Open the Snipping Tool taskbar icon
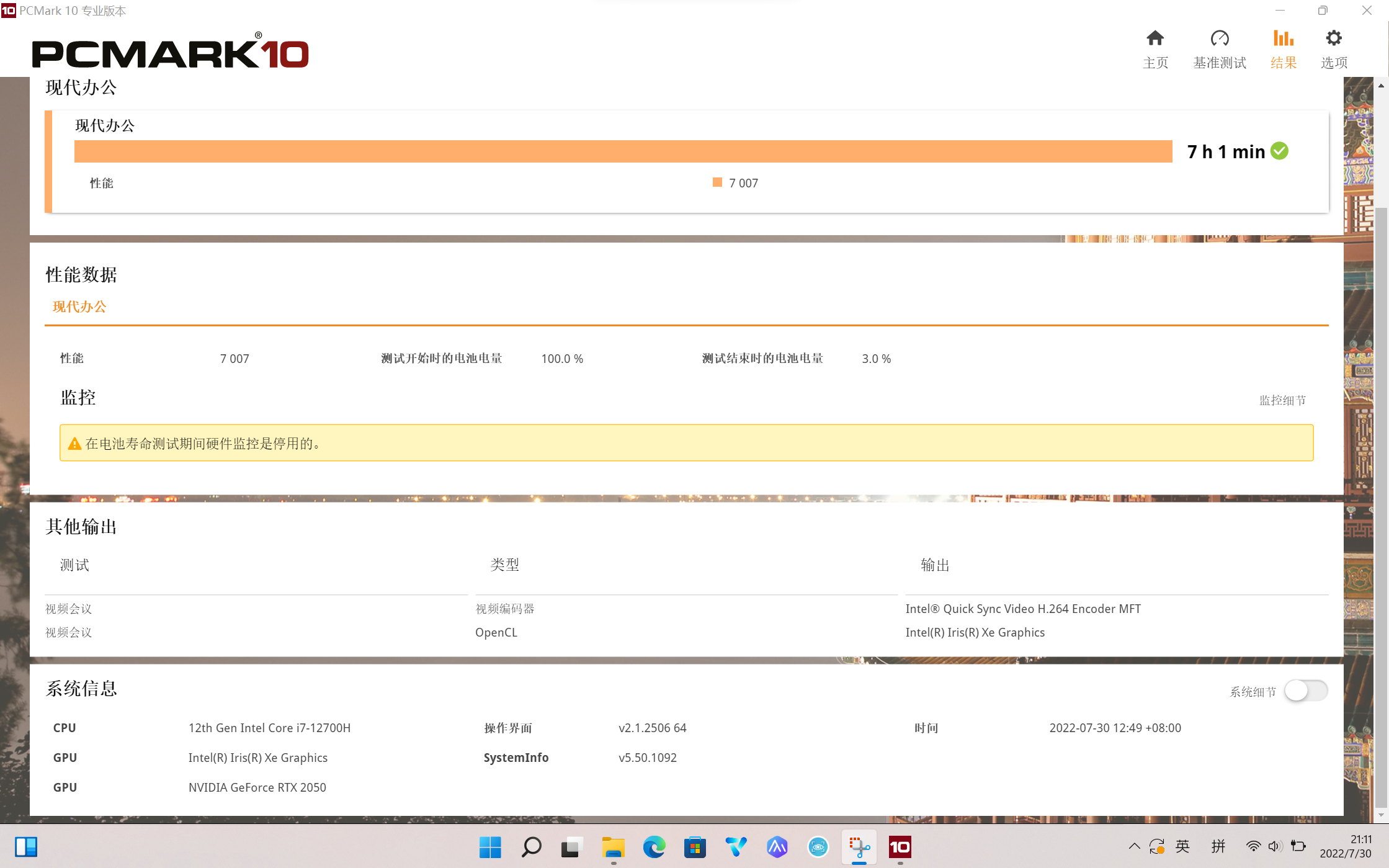The width and height of the screenshot is (1389, 868). (x=859, y=847)
